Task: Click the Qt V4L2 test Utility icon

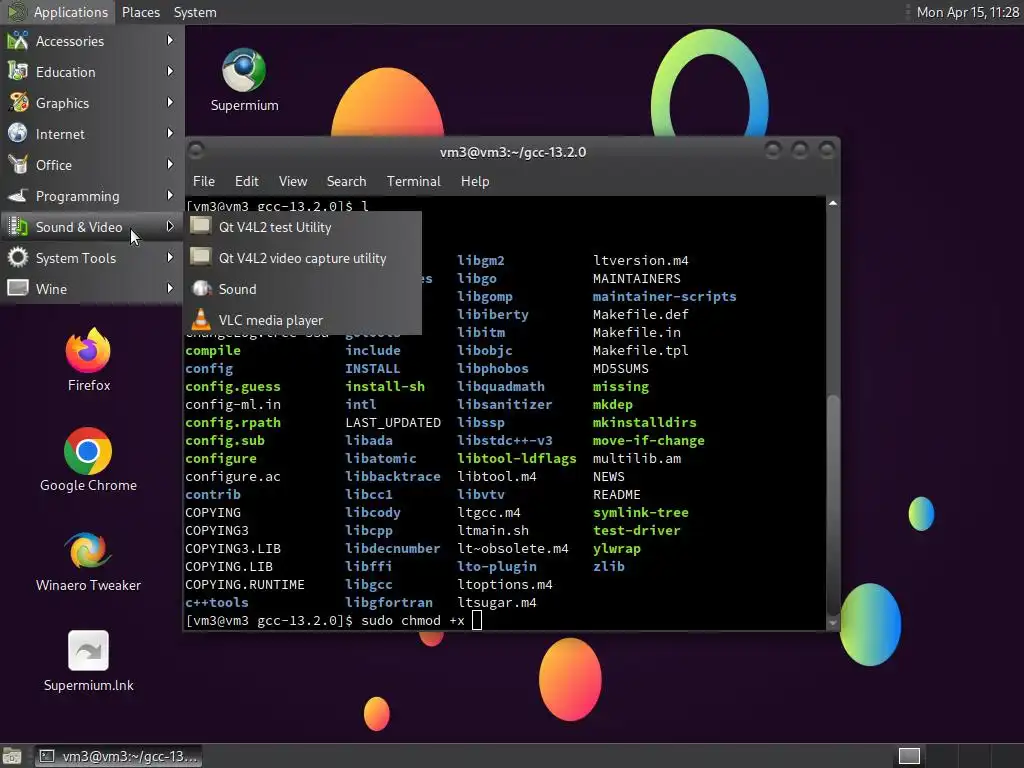Action: coord(200,226)
